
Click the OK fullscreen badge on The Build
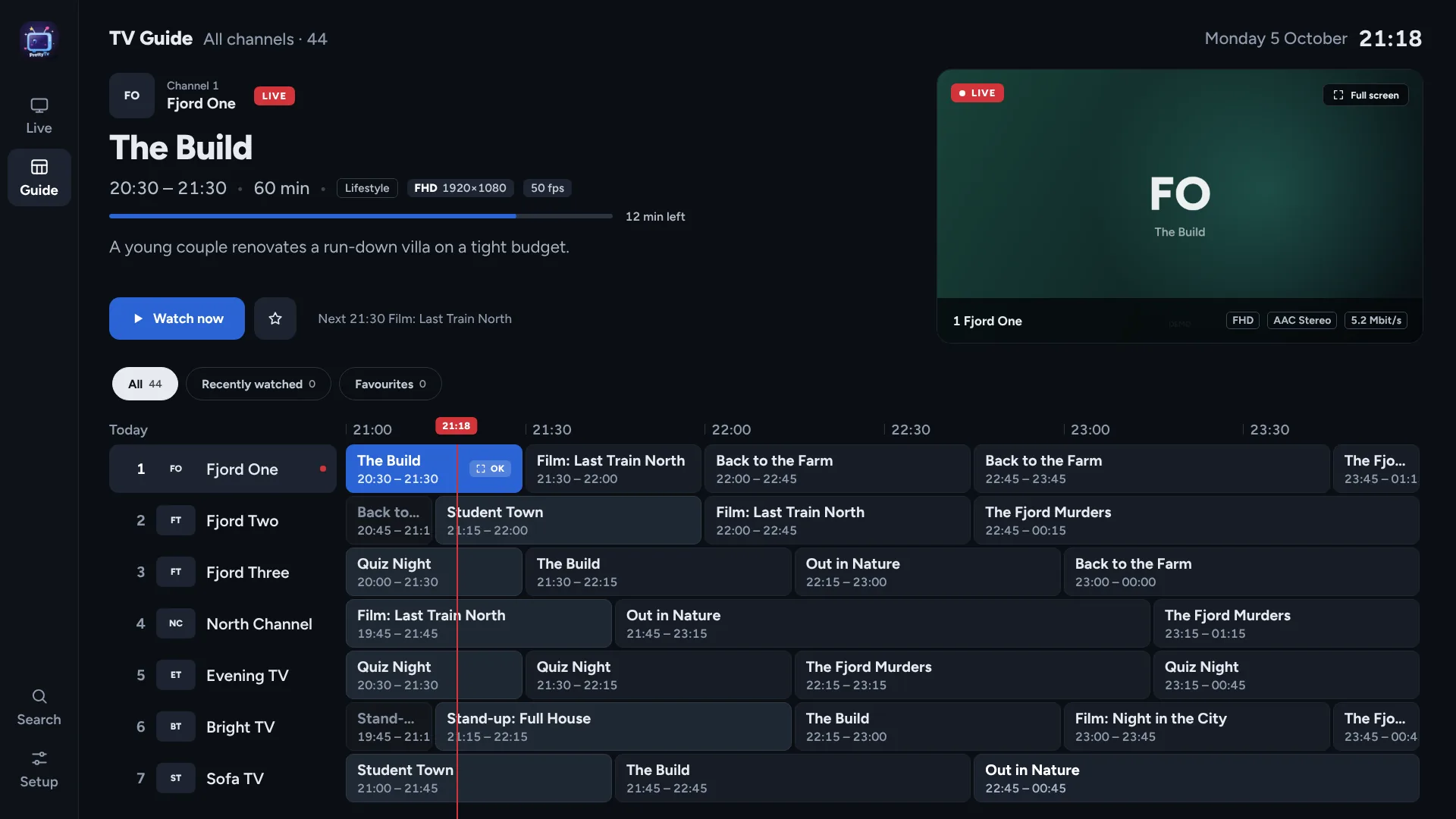coord(490,469)
